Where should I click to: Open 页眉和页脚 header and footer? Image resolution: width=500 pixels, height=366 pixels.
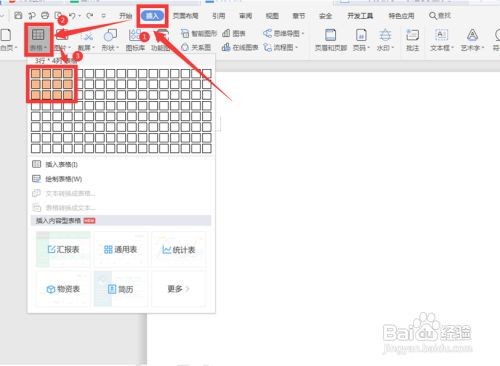[331, 40]
